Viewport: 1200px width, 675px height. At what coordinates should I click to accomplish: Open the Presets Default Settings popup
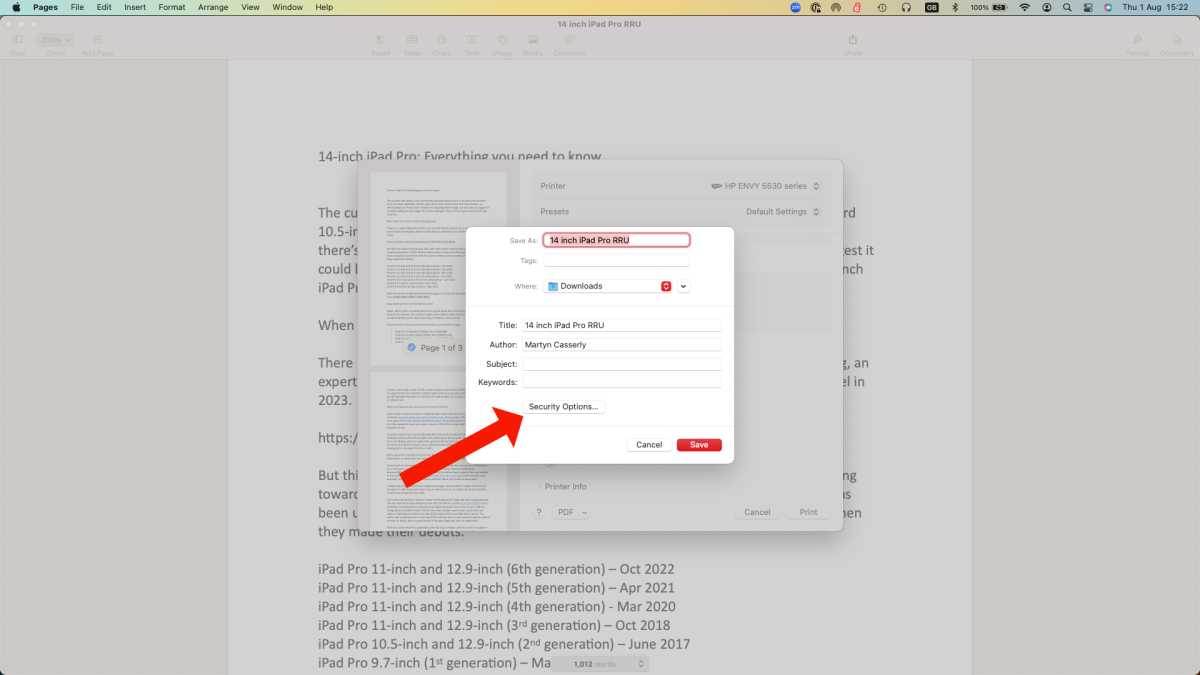pos(783,212)
